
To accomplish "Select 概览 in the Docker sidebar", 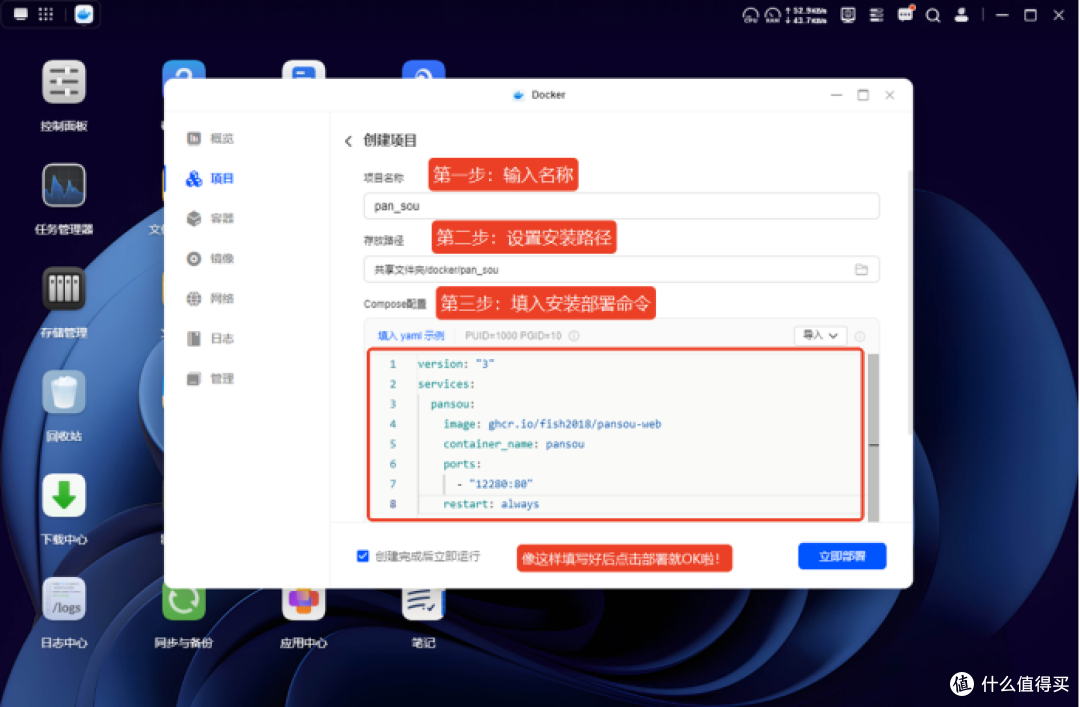I will pos(211,139).
